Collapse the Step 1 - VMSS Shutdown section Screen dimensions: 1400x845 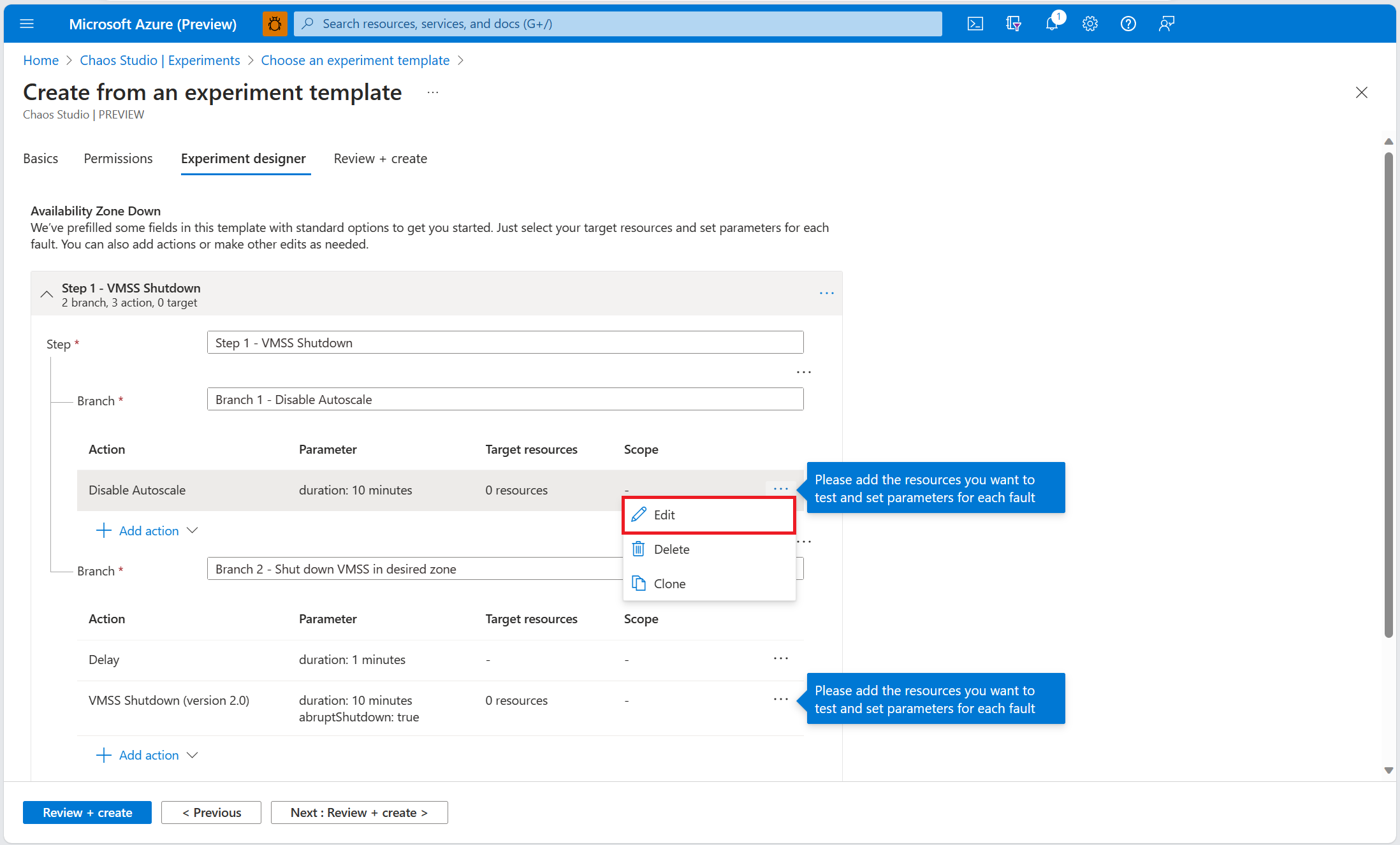pos(46,294)
